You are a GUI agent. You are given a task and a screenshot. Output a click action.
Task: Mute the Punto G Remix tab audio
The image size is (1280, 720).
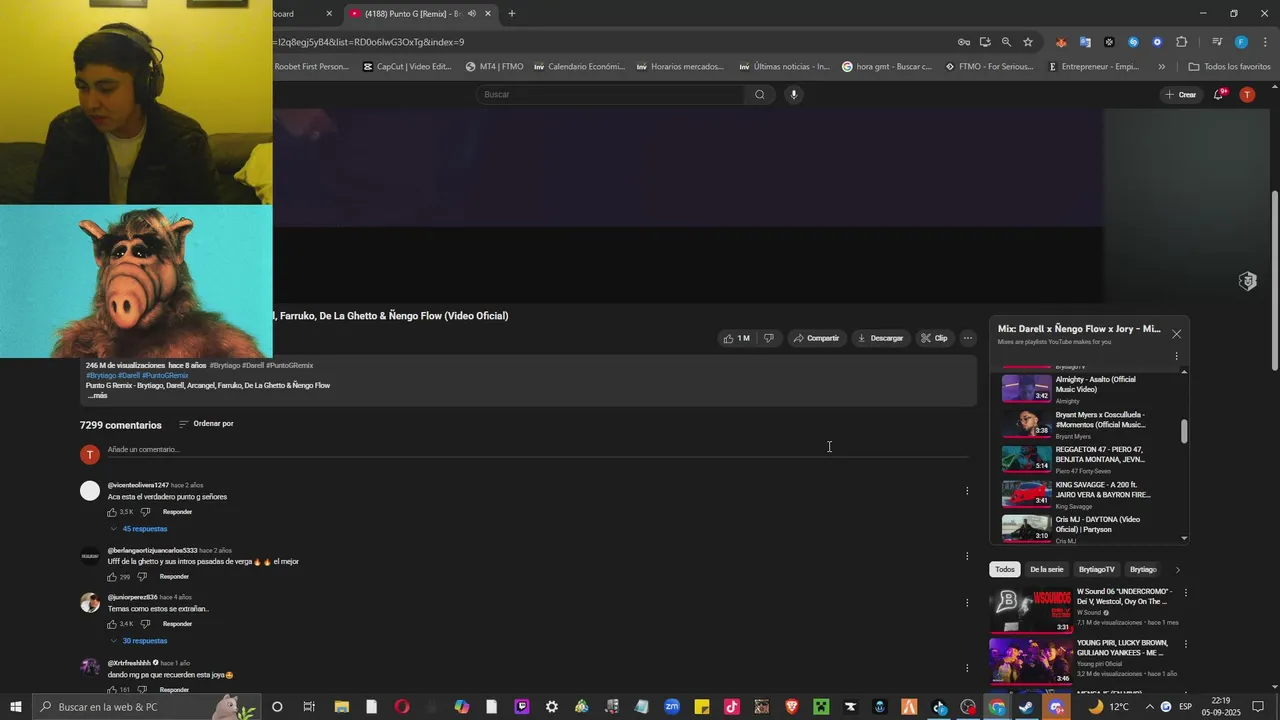tap(471, 14)
